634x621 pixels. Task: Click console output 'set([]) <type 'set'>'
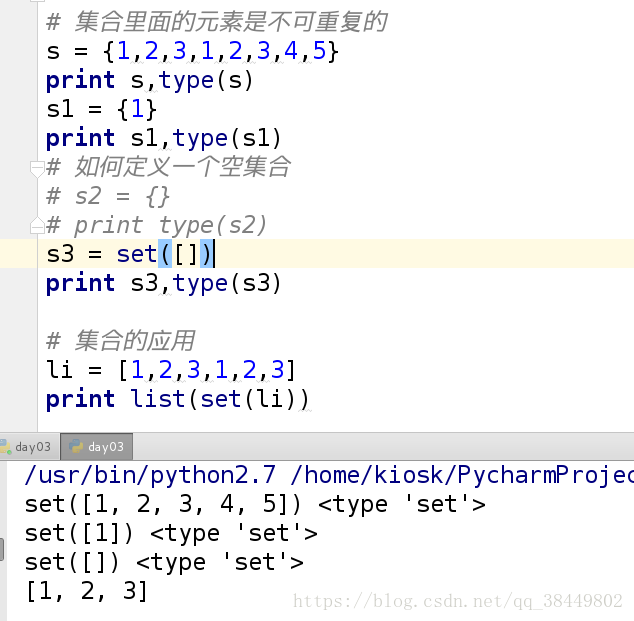[x=164, y=562]
